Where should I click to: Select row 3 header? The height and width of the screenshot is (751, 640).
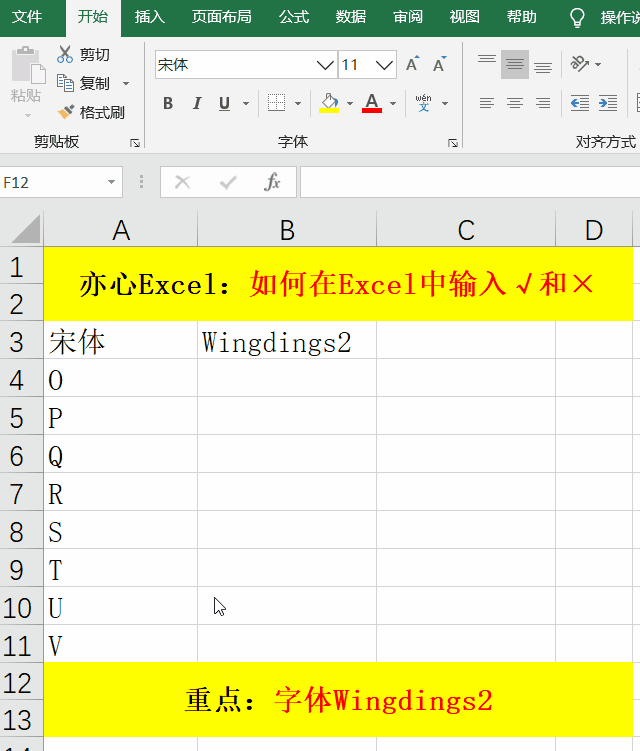tap(22, 341)
